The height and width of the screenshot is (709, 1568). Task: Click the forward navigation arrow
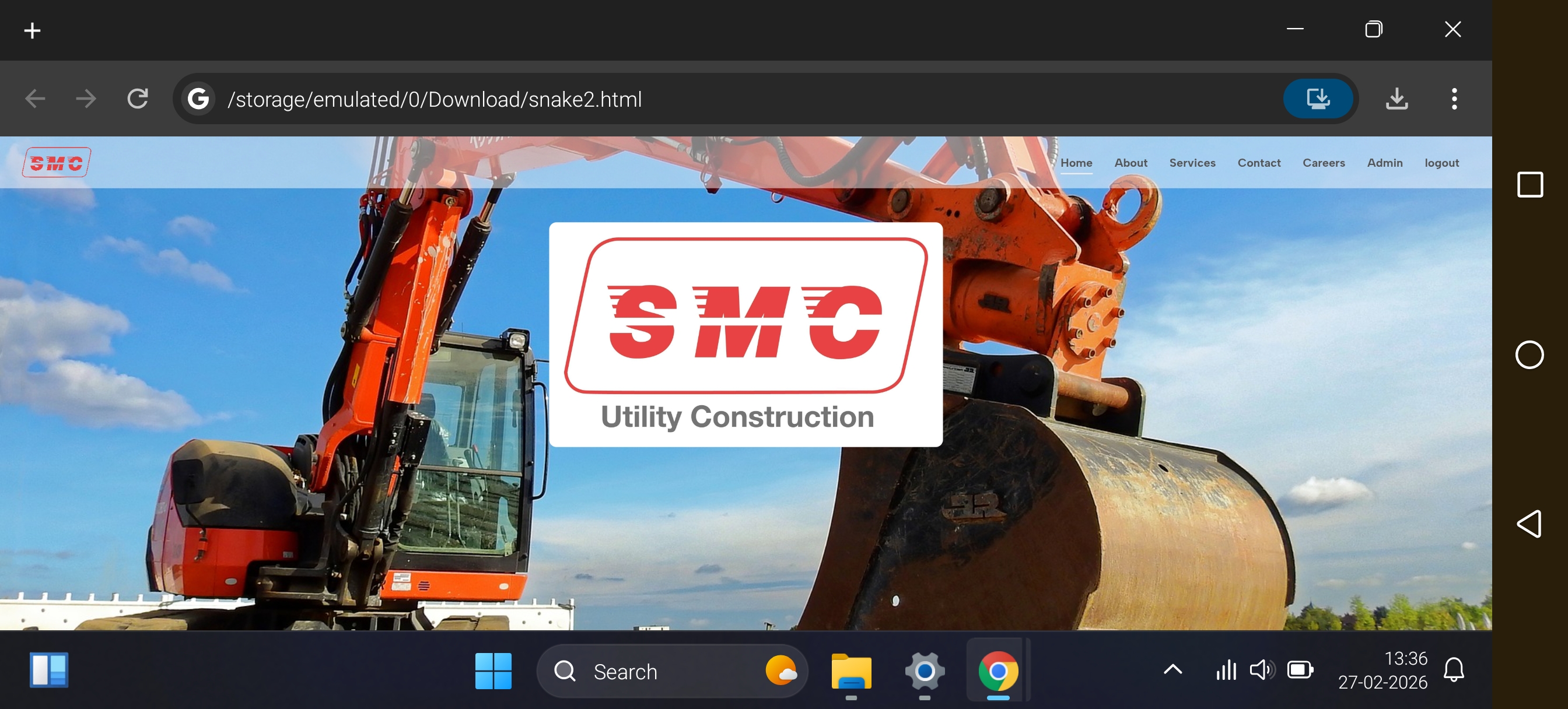click(x=86, y=99)
